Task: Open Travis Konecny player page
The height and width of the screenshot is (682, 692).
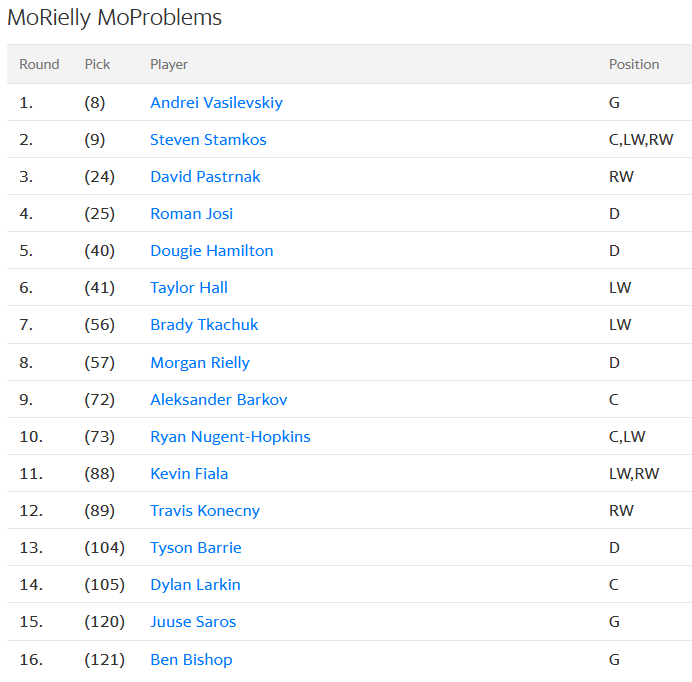Action: (x=205, y=511)
